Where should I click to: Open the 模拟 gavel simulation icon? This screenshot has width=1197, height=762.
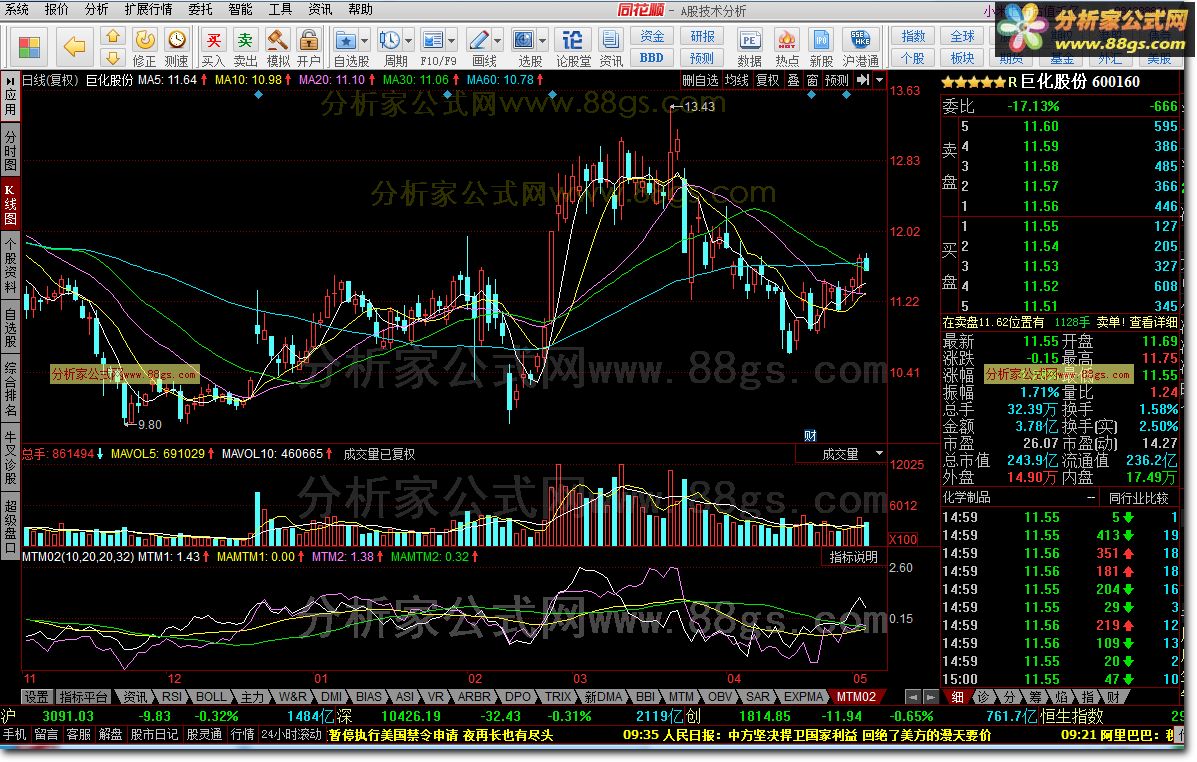[277, 40]
